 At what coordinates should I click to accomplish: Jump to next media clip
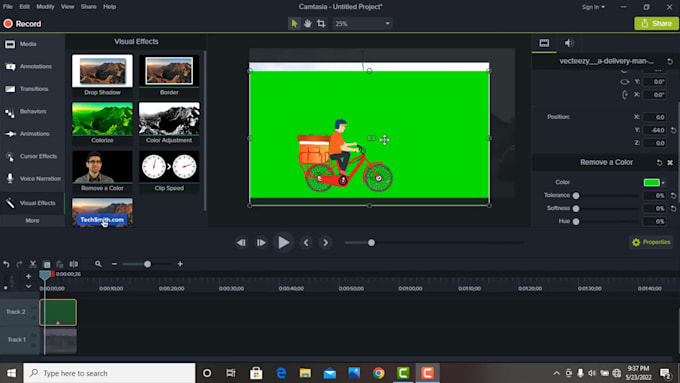(x=325, y=243)
